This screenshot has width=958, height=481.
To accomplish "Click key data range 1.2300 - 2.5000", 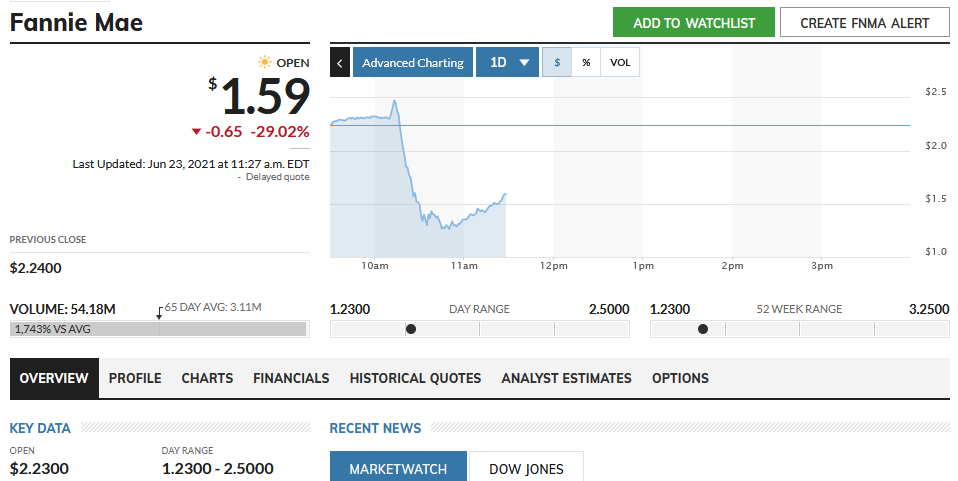I will tap(218, 469).
